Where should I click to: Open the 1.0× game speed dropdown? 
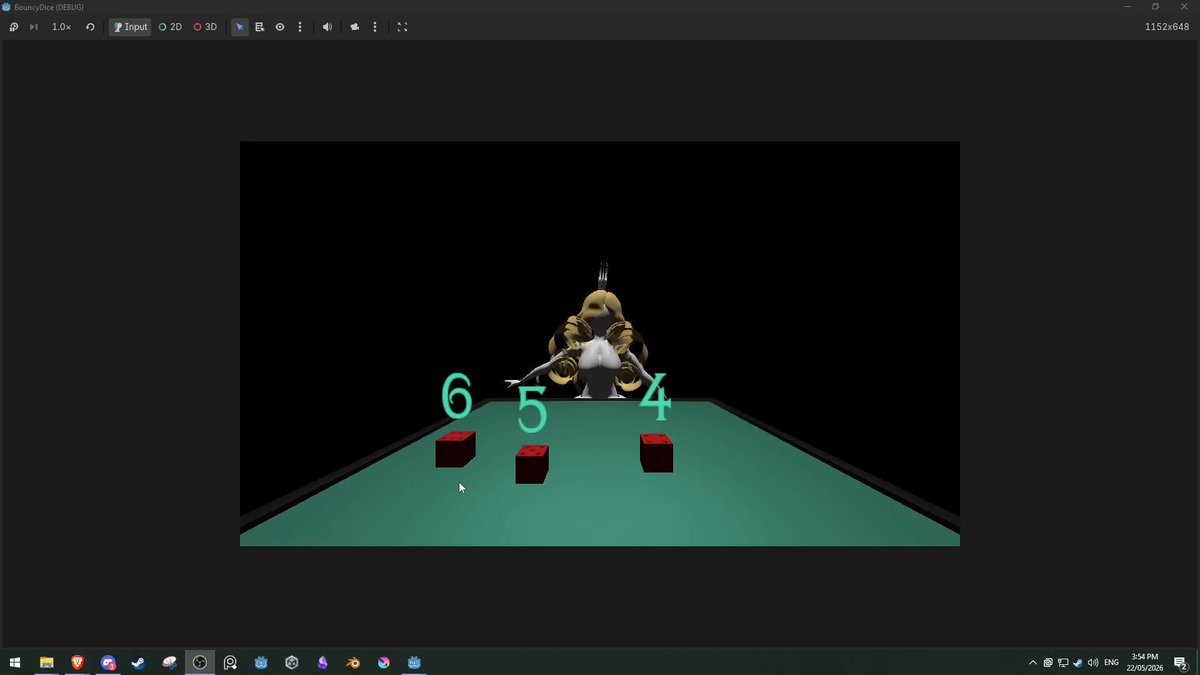click(x=62, y=27)
